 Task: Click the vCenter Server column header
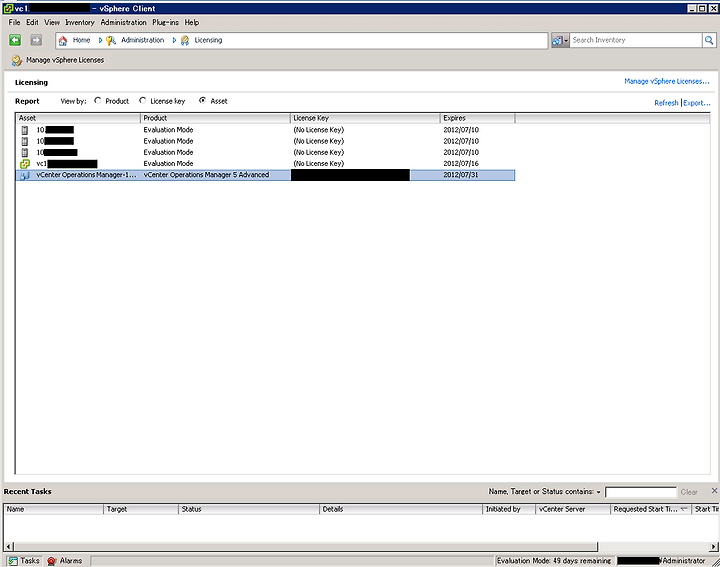tap(573, 509)
